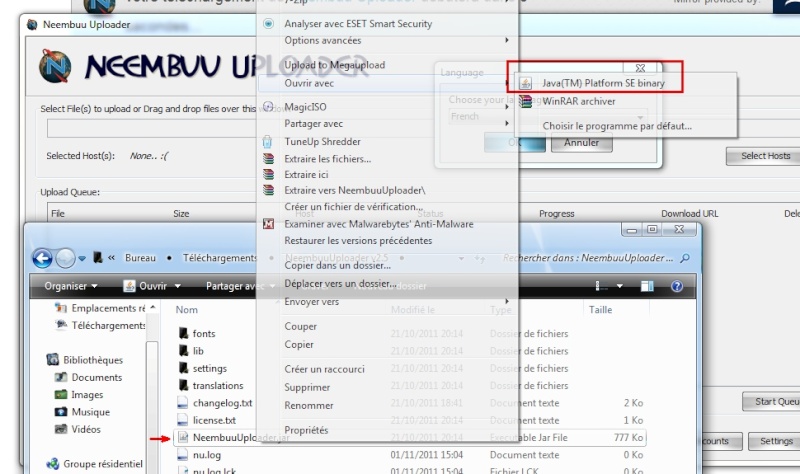The width and height of the screenshot is (800, 474).
Task: Click Ouvrir button in Explorer toolbar
Action: point(145,286)
